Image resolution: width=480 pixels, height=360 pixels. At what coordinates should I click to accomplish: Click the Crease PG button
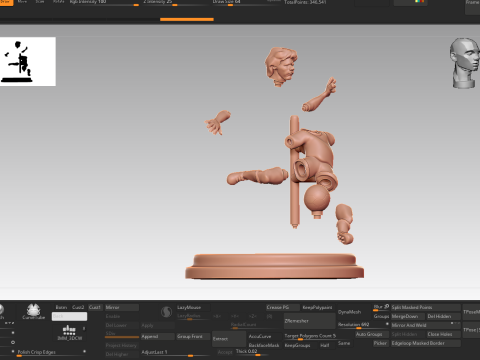point(282,307)
